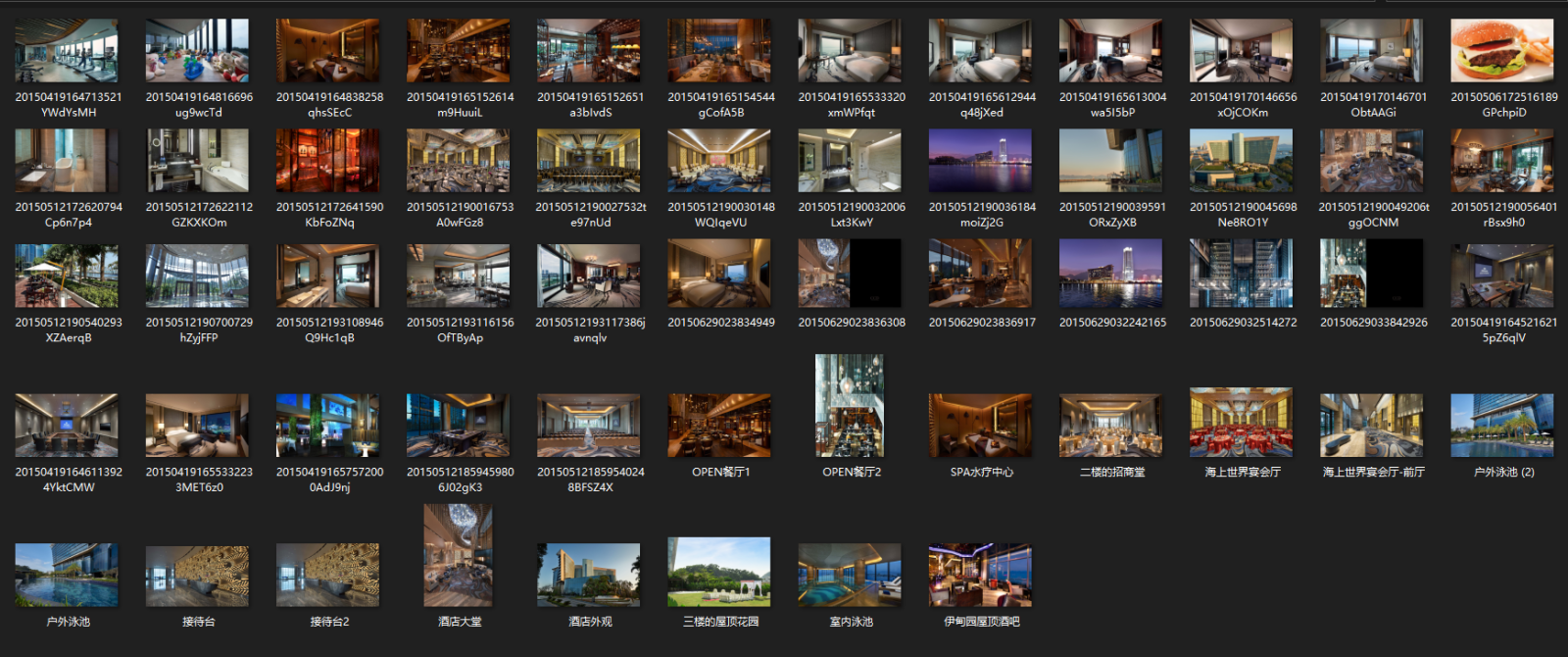This screenshot has width=1568, height=657.
Task: Click the file name 20150512190056401 rBsx9h0
Action: tap(1503, 215)
